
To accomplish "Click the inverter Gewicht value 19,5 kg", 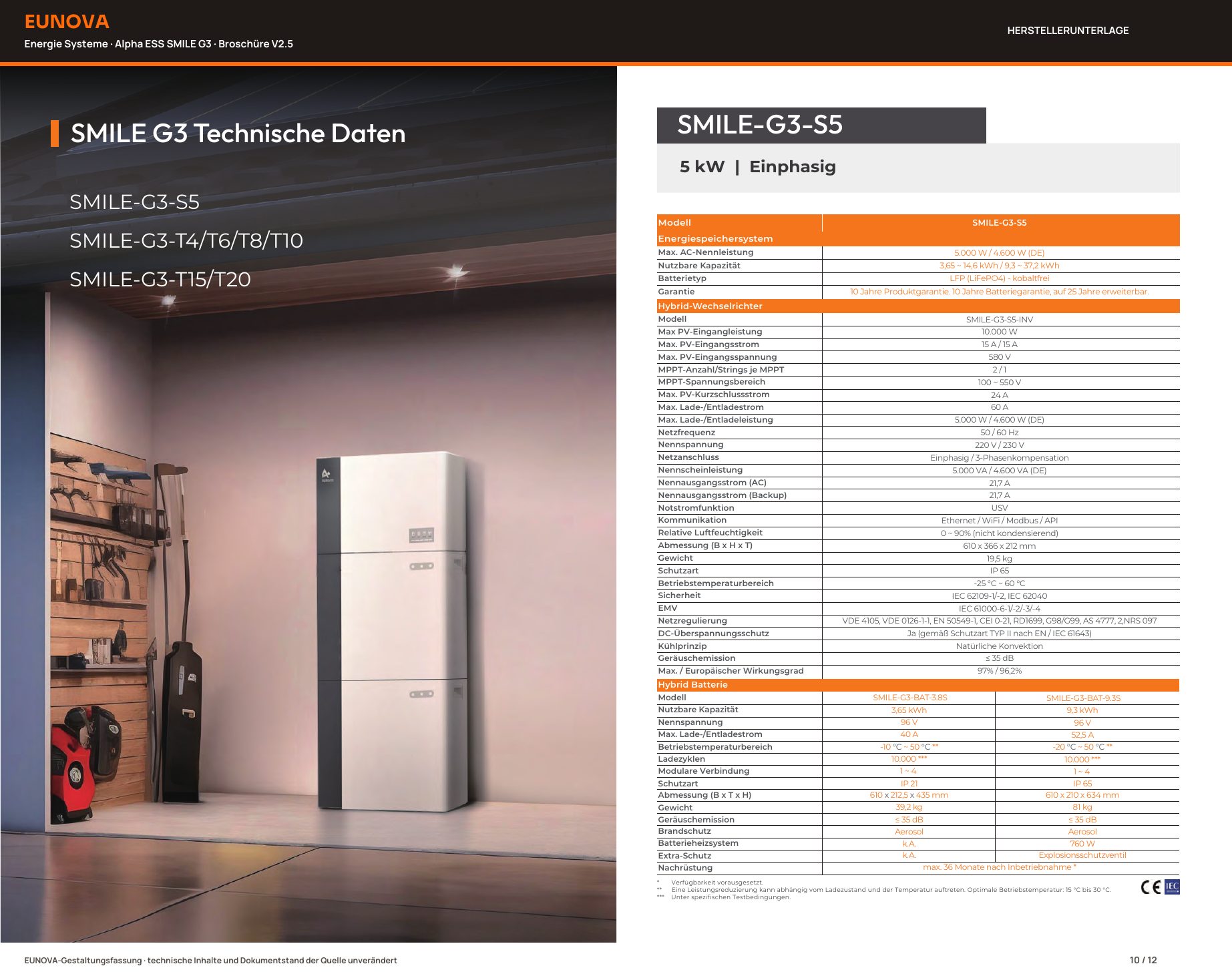I will [999, 559].
